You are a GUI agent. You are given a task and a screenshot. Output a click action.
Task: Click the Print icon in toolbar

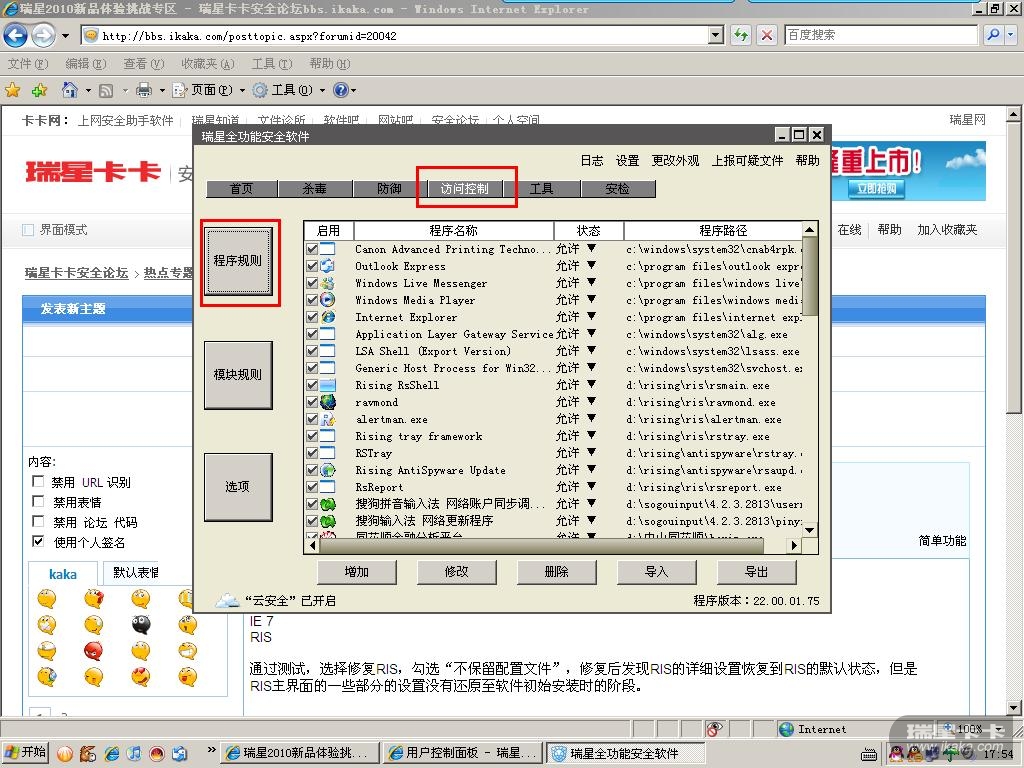144,90
